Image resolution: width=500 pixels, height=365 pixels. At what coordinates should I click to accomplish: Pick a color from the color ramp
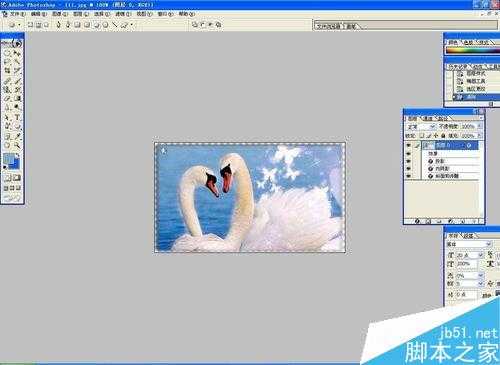(x=473, y=51)
